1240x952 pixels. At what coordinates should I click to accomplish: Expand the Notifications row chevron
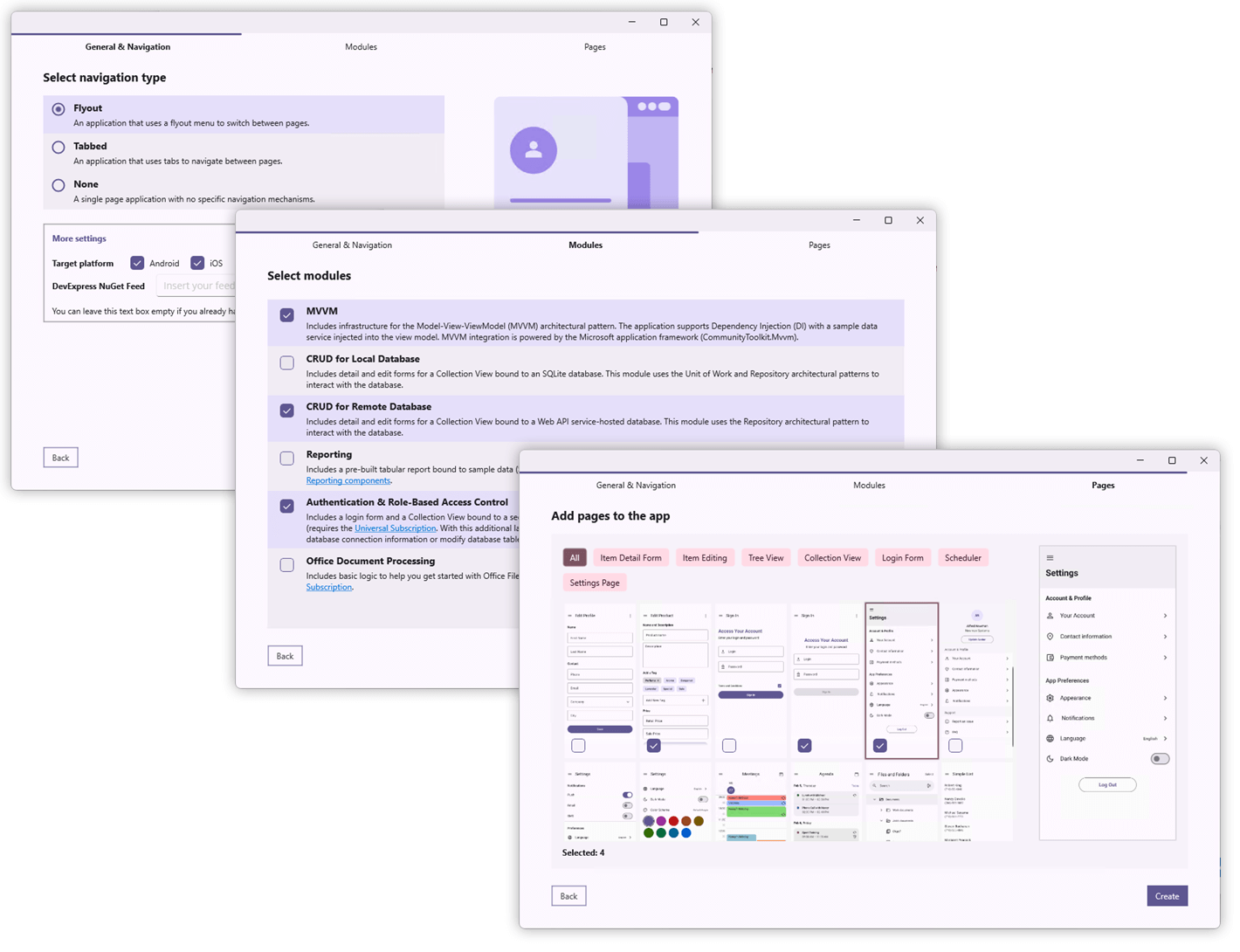(x=1165, y=718)
